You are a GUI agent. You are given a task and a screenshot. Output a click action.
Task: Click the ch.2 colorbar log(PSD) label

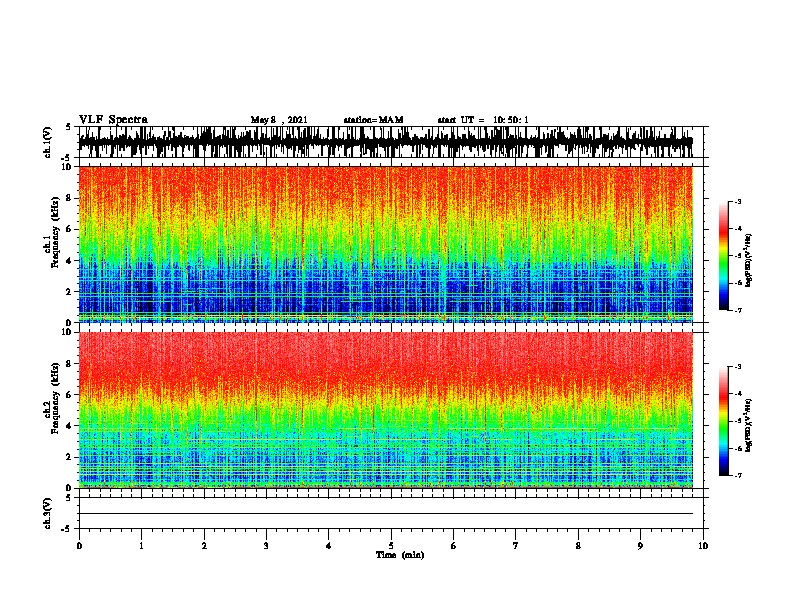(x=748, y=425)
